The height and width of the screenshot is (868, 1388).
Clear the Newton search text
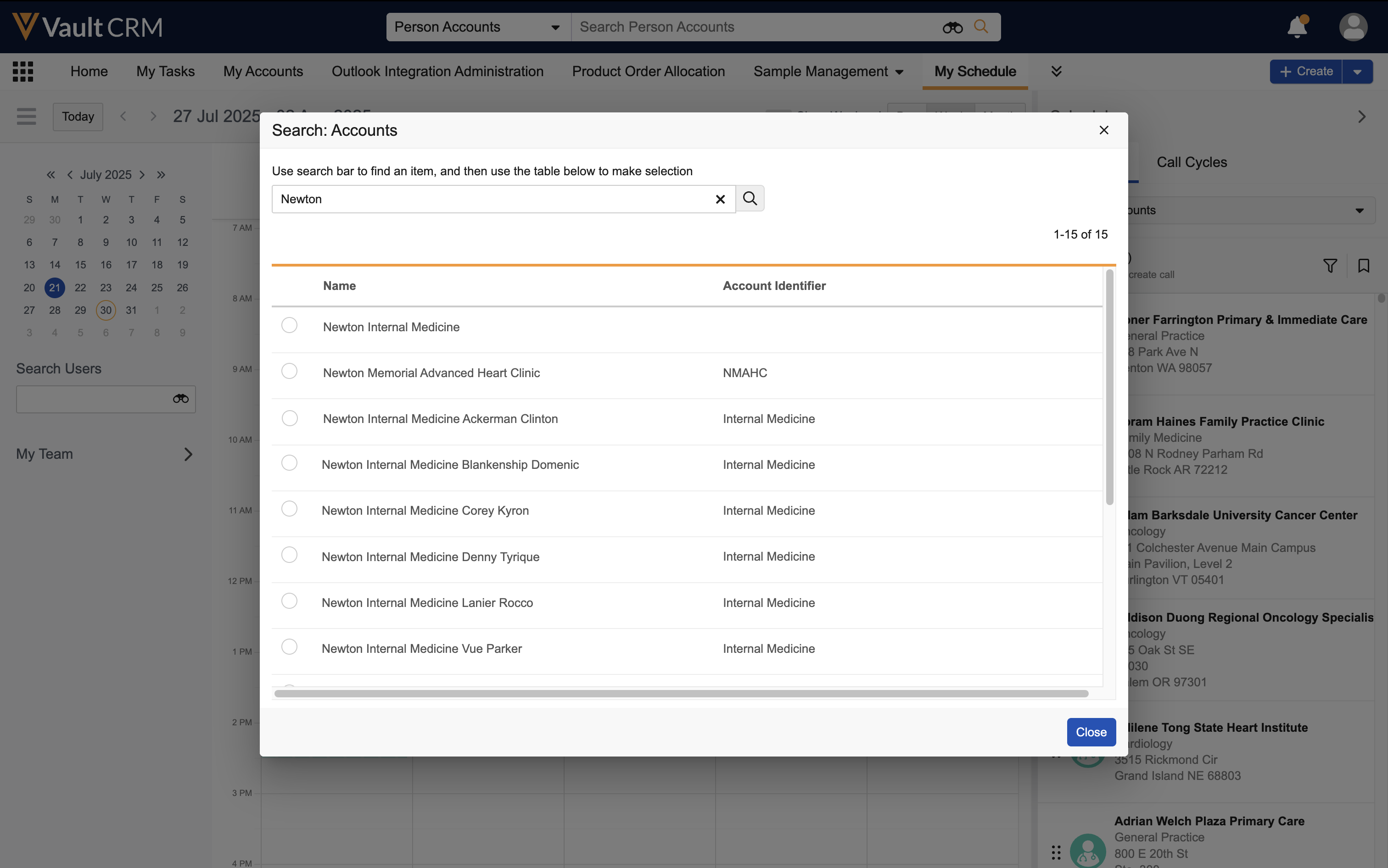pos(720,199)
